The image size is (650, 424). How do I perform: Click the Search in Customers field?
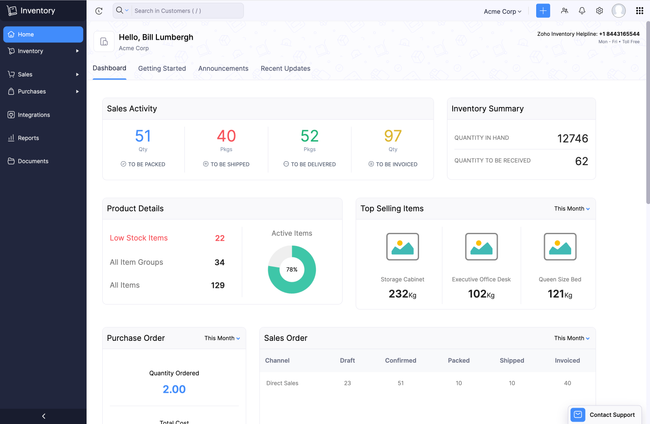click(x=185, y=11)
